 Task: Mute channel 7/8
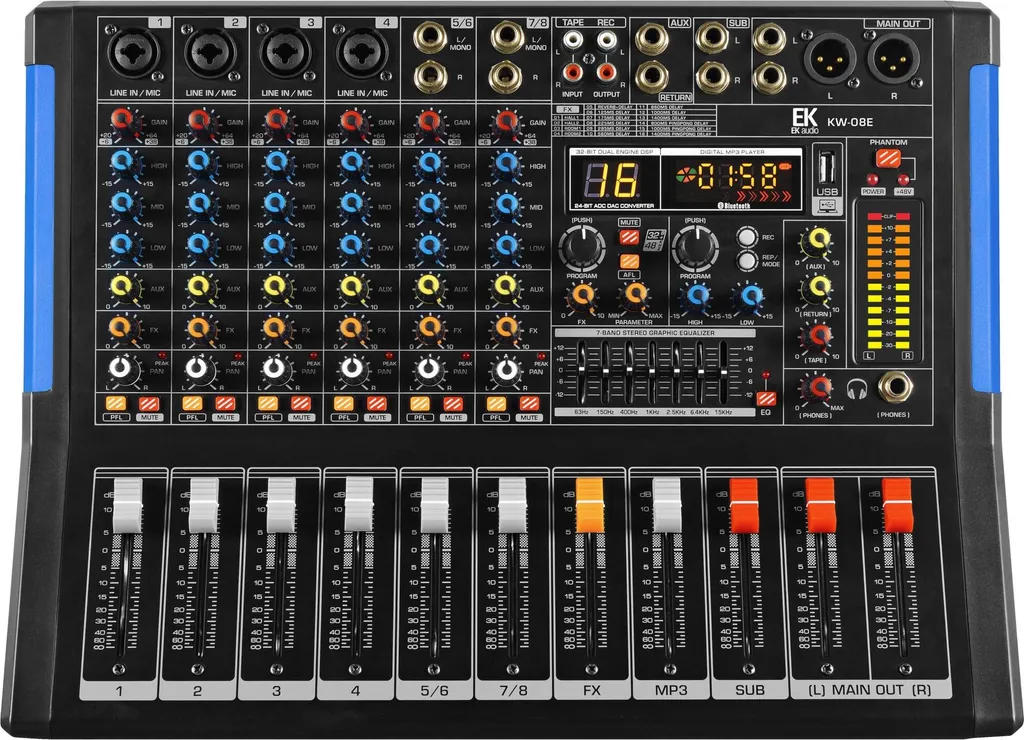click(529, 403)
